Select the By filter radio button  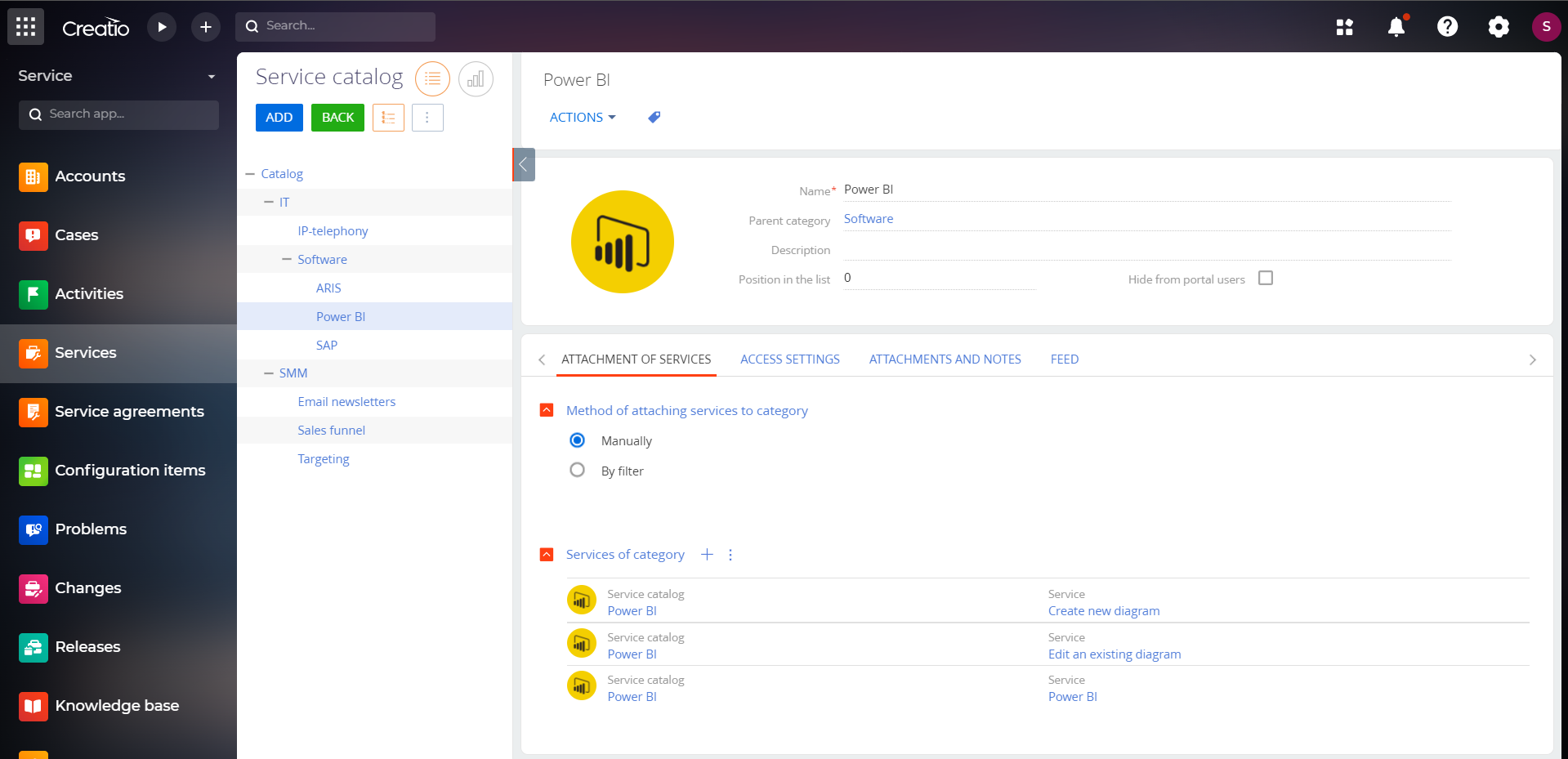click(577, 470)
